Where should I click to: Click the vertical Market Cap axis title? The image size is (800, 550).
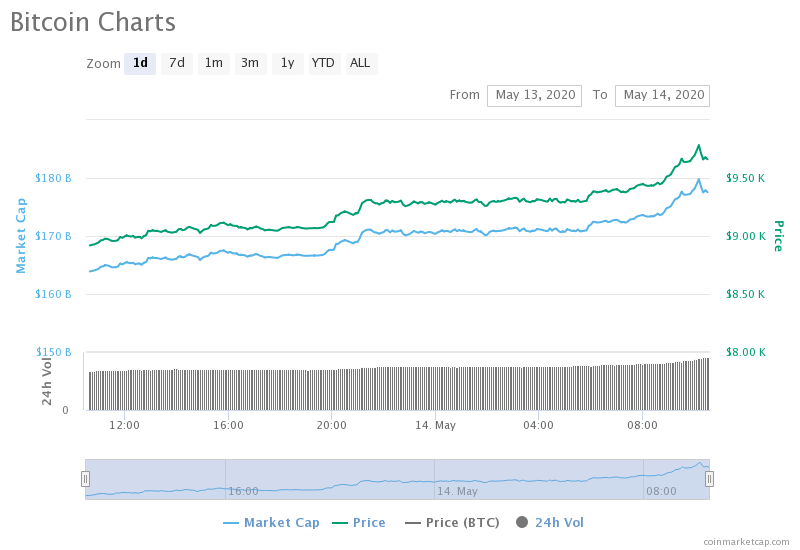(21, 236)
